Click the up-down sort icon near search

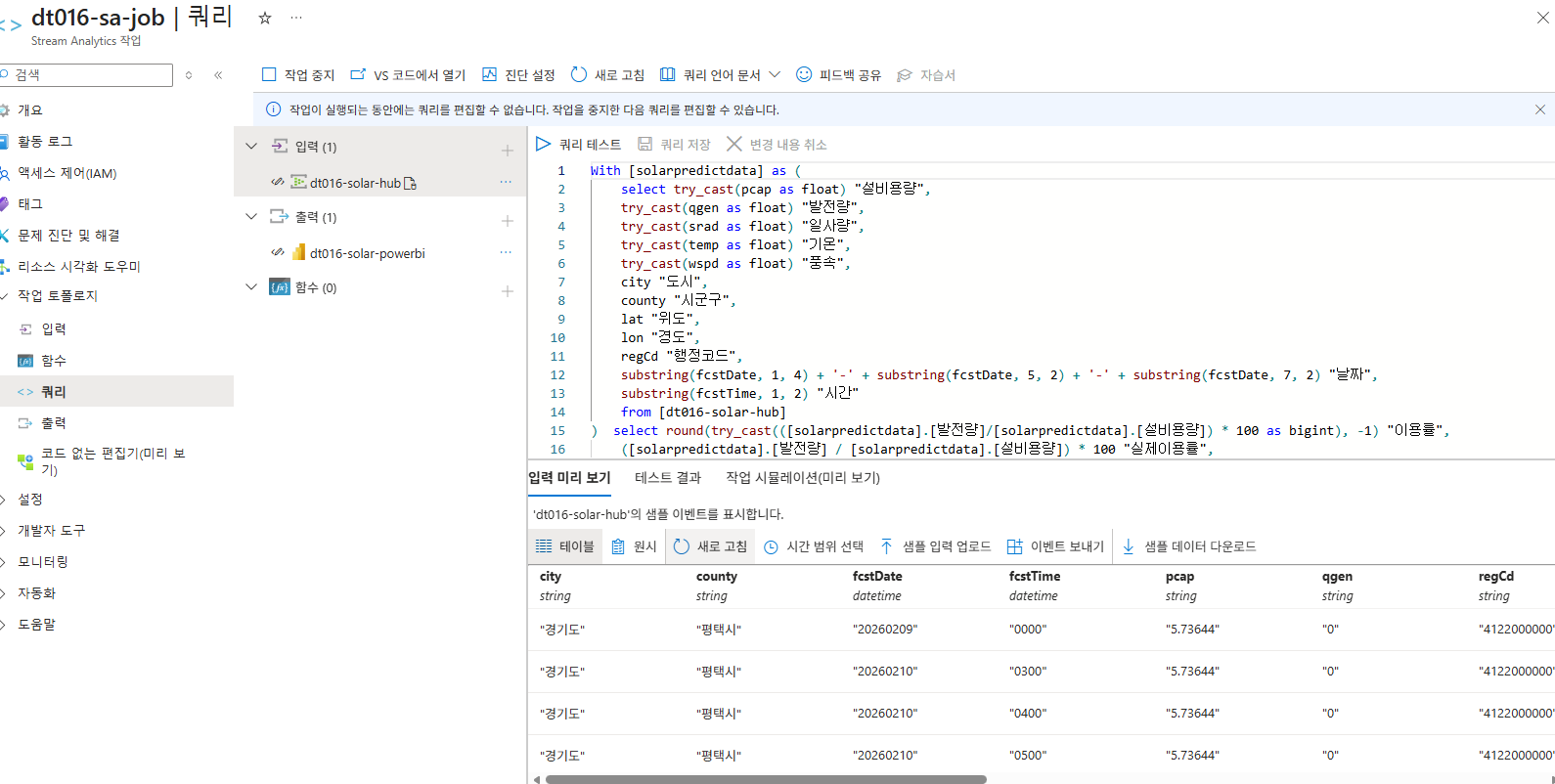coord(189,75)
